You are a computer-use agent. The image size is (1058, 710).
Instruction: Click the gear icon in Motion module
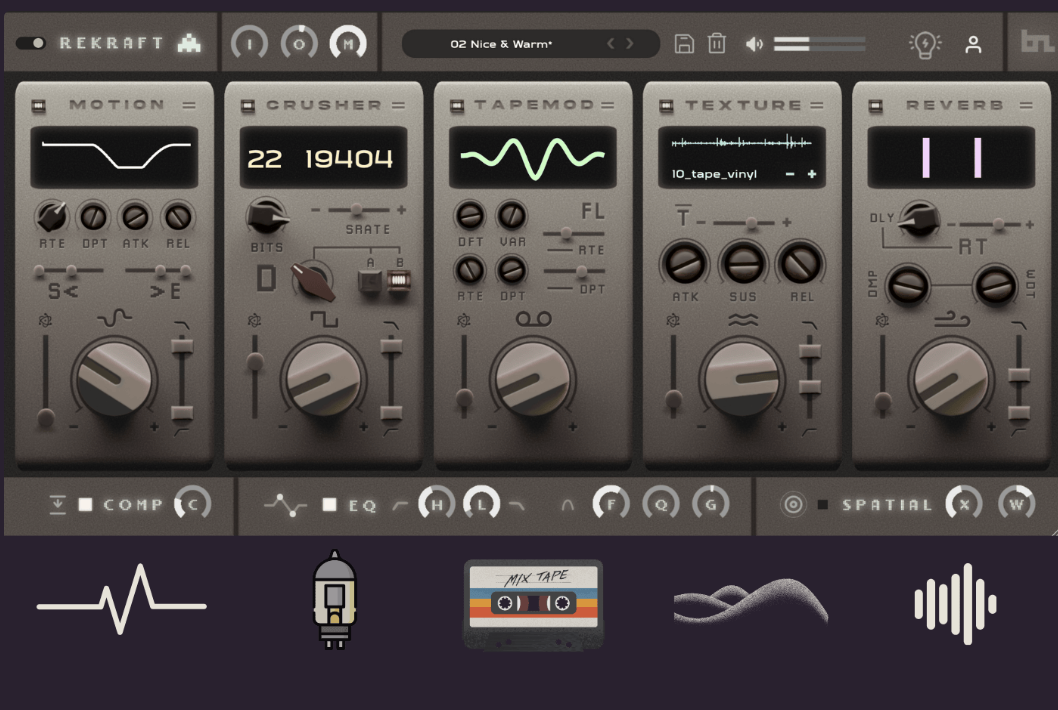click(45, 321)
